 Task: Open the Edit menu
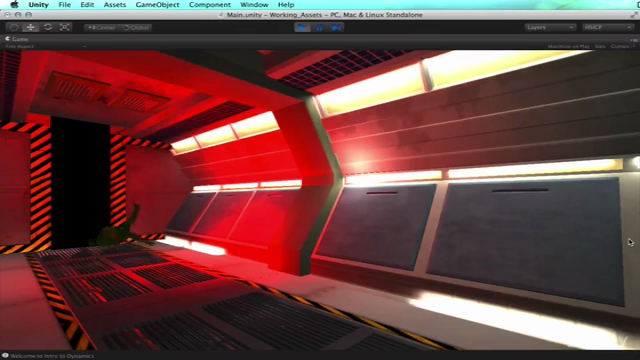point(87,5)
